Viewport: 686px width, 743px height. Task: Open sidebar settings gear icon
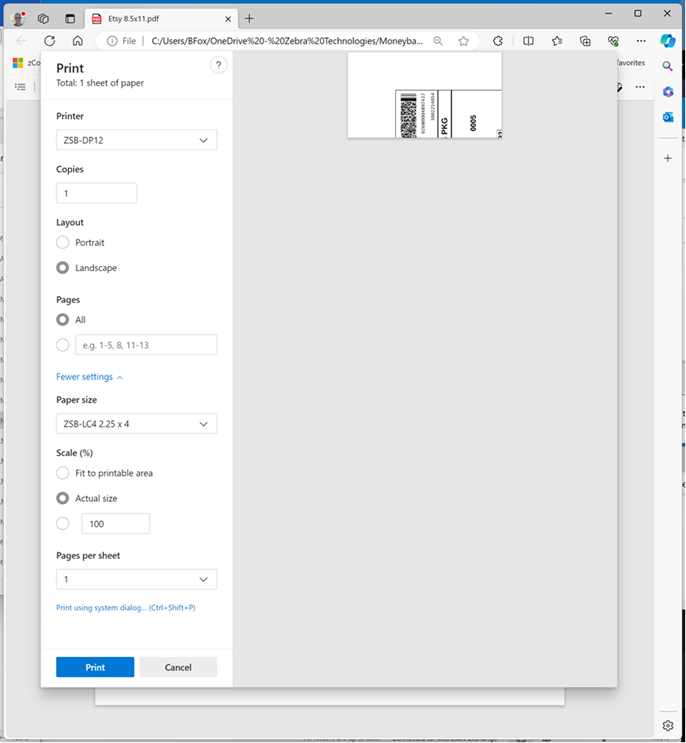coord(668,725)
